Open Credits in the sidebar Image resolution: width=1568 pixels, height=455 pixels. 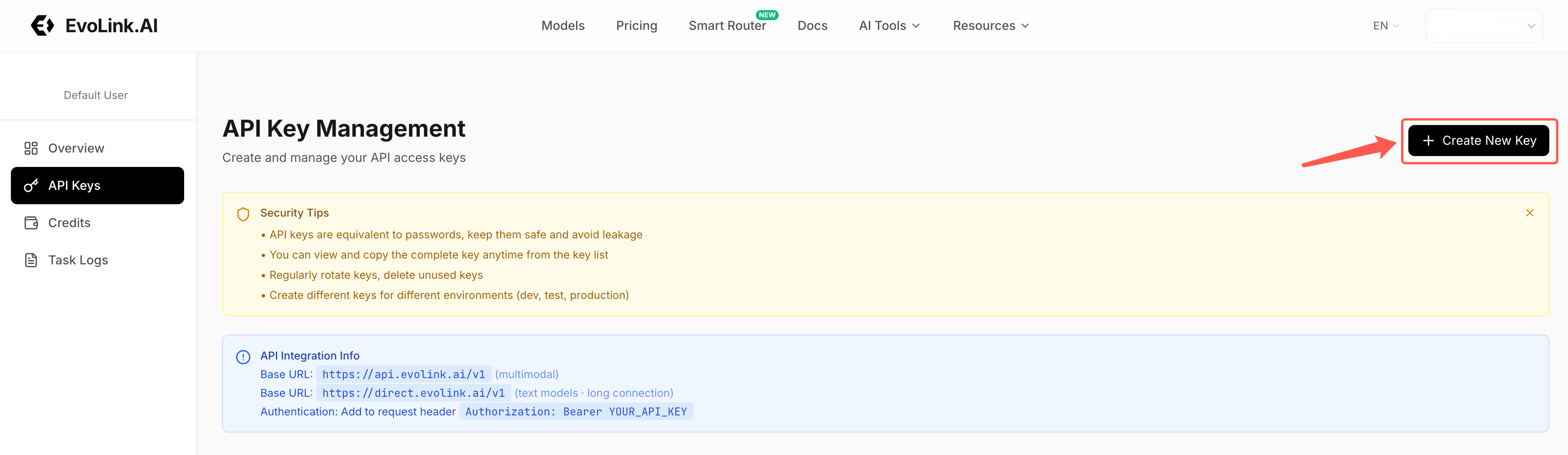tap(98, 222)
